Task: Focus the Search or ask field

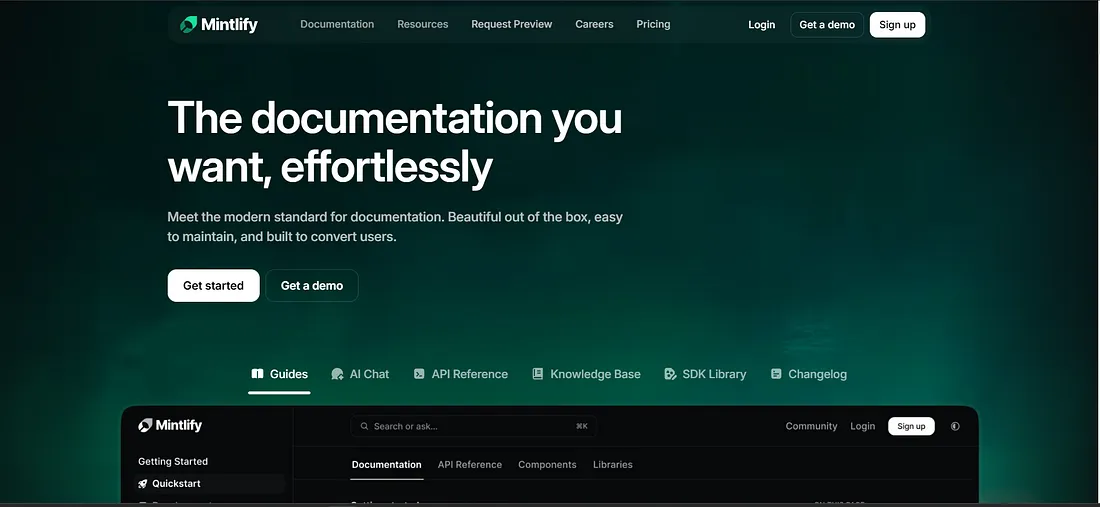Action: 474,426
